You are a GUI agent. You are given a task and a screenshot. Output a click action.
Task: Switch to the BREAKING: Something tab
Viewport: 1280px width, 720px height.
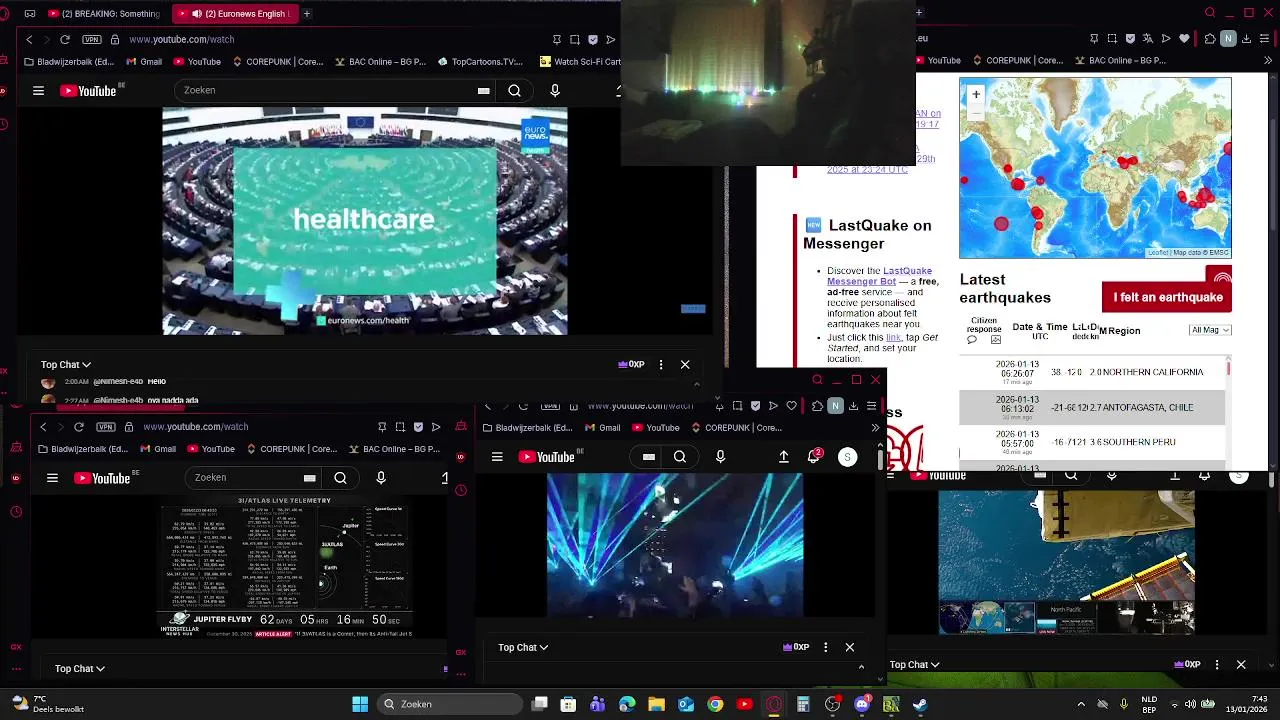[103, 14]
